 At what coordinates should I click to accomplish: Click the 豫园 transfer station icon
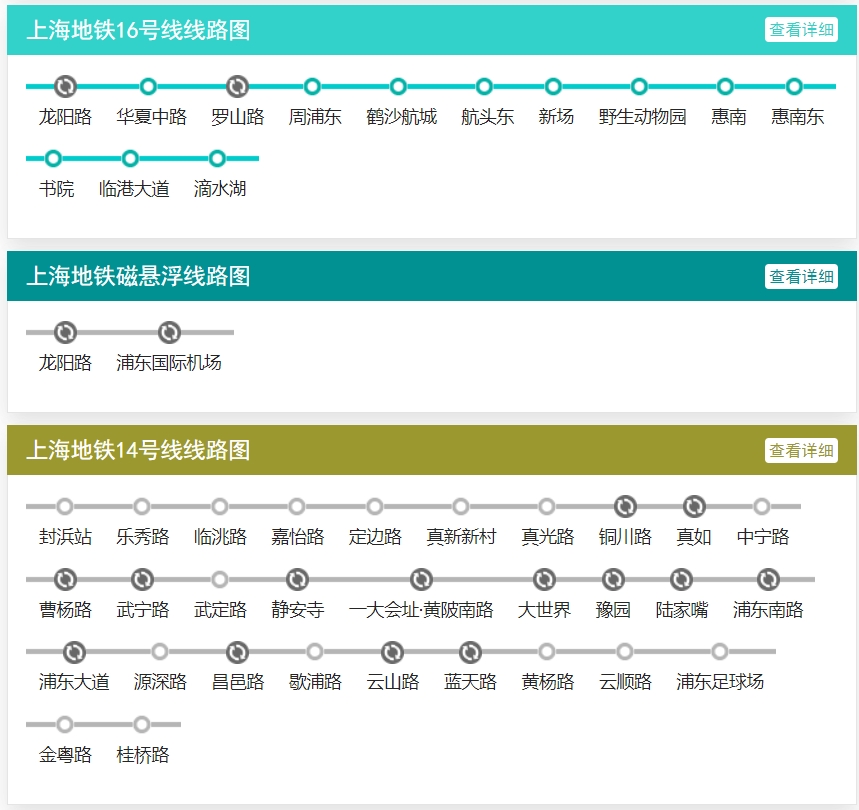613,579
